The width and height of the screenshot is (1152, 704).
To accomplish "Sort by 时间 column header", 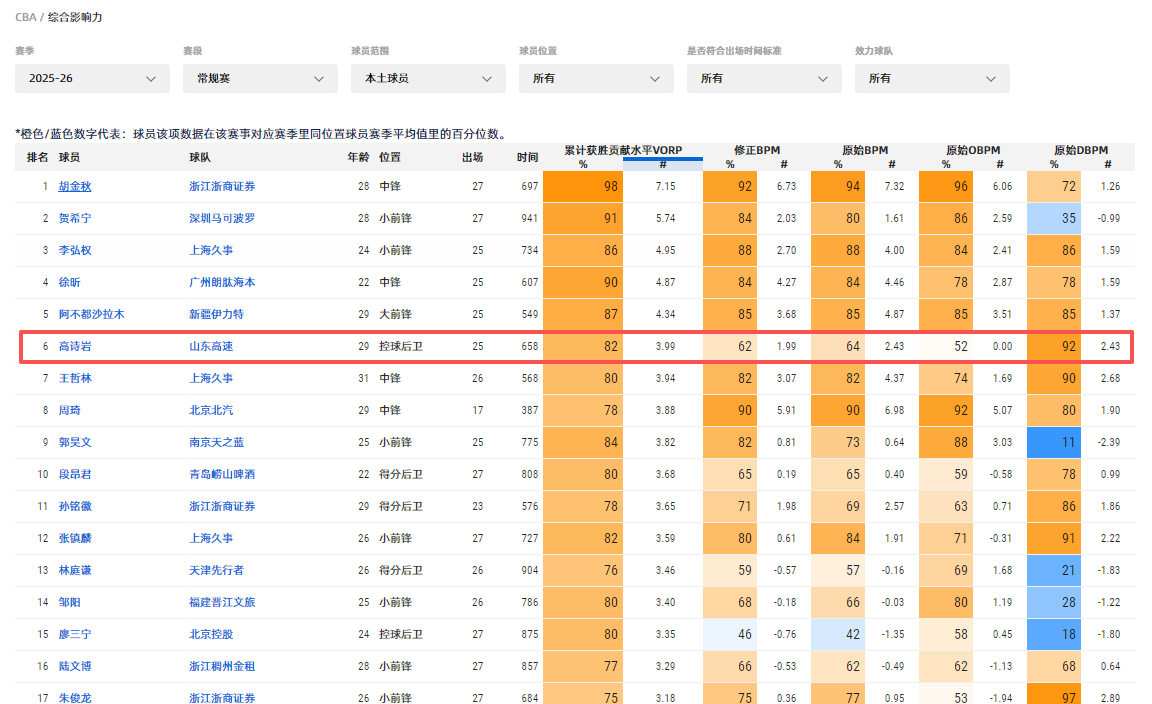I will click(x=528, y=157).
